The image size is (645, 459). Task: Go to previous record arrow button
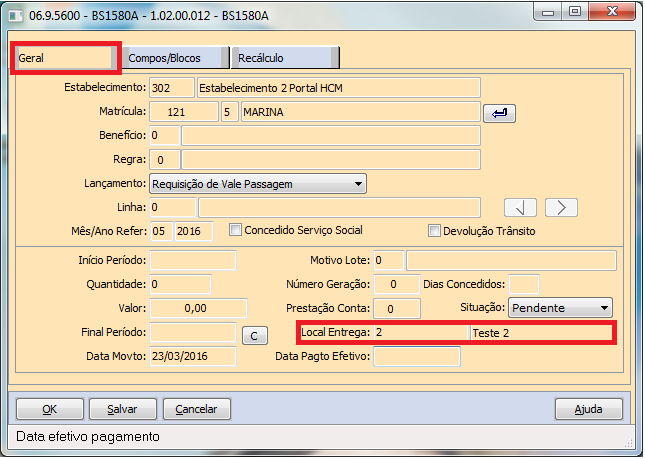point(520,207)
